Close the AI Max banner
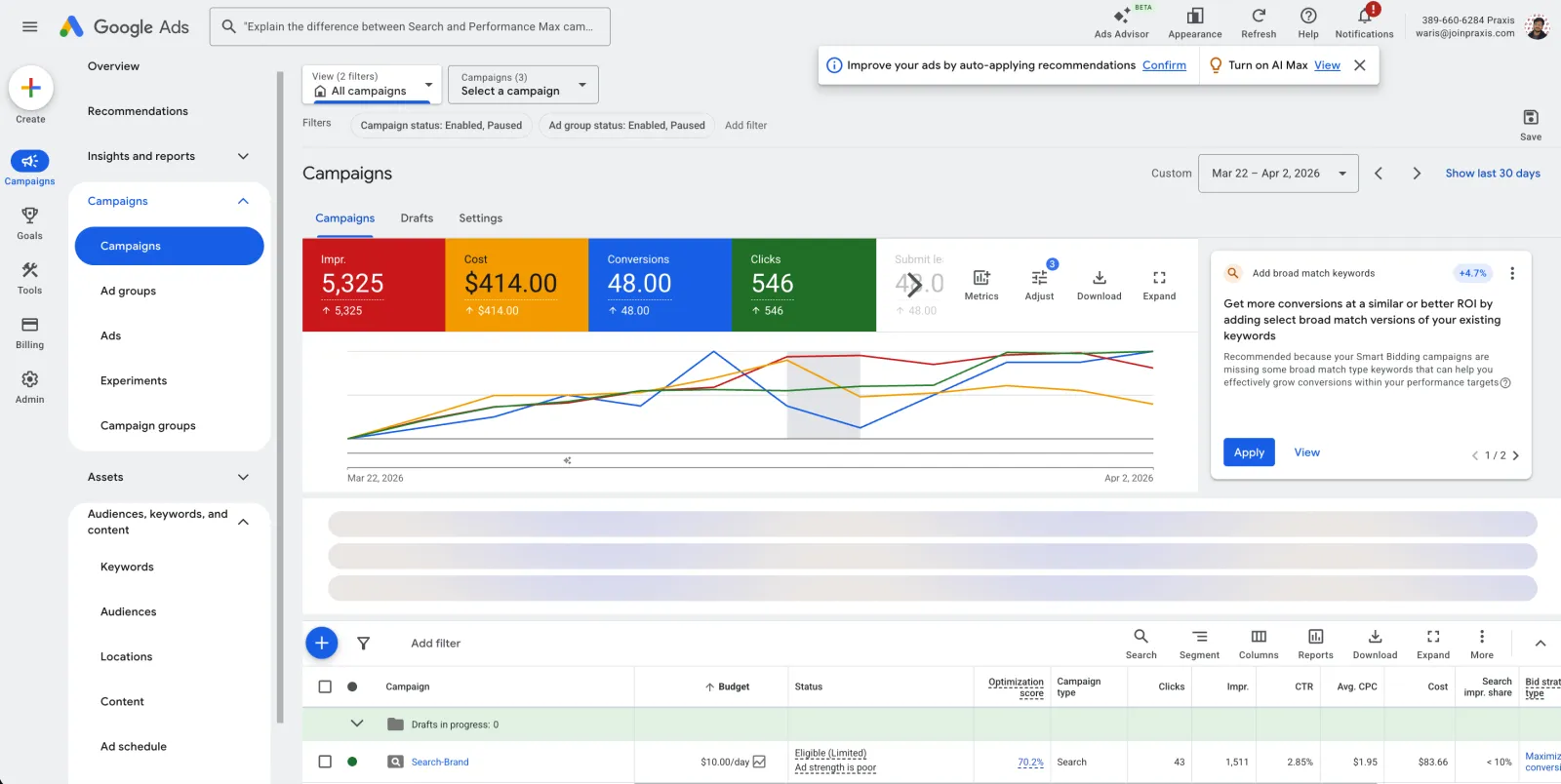 1359,65
